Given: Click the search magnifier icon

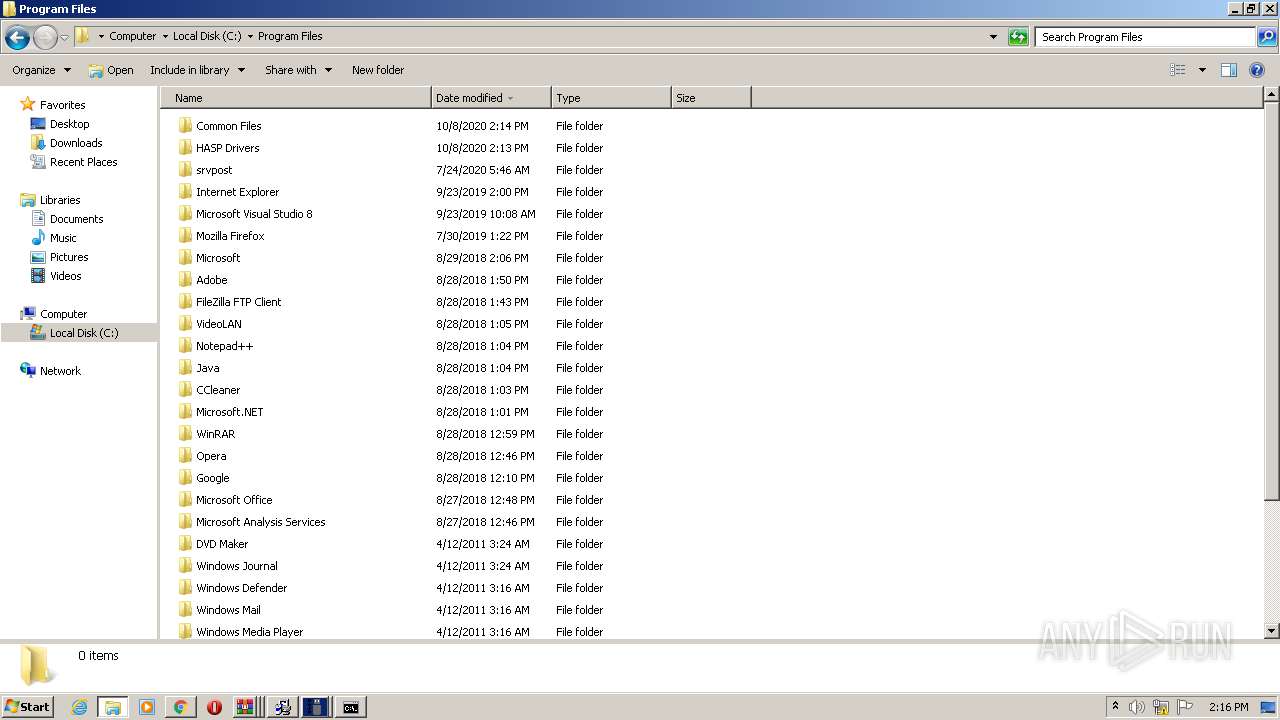Looking at the screenshot, I should 1266,37.
